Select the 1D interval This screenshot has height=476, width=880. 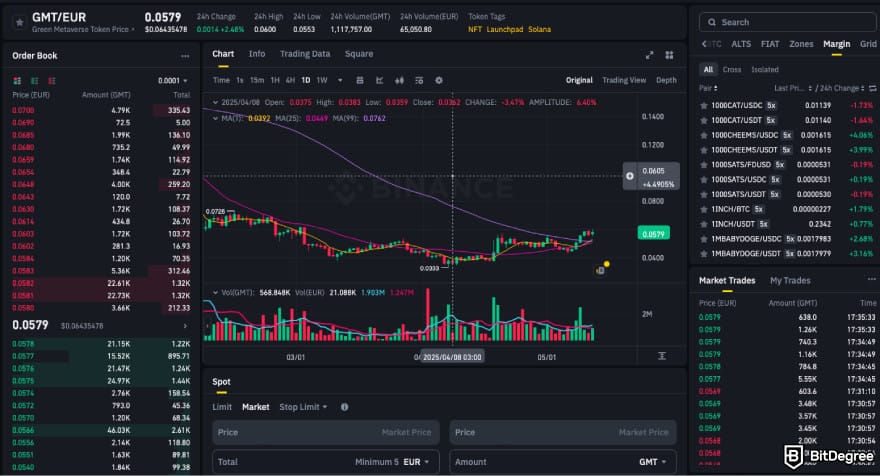coord(306,80)
